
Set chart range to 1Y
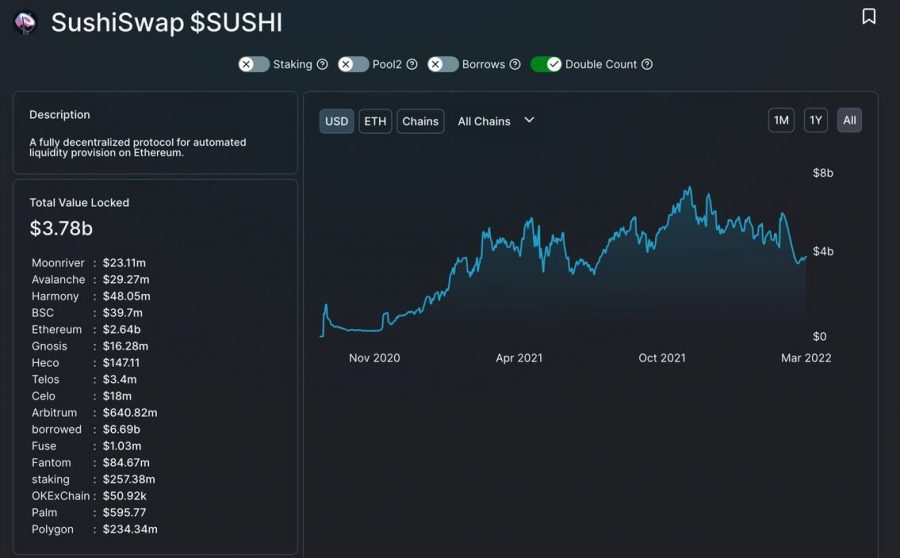tap(816, 120)
